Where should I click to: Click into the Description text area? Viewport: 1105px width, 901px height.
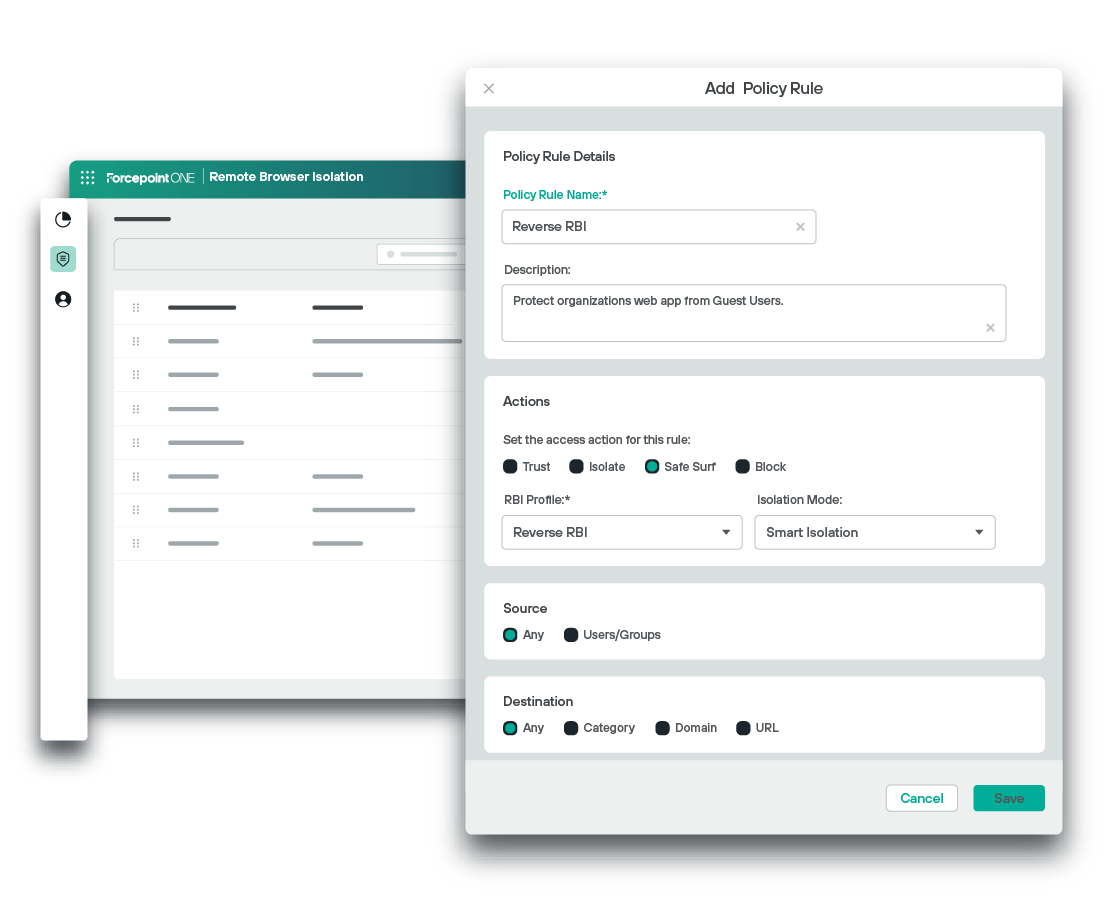(753, 313)
